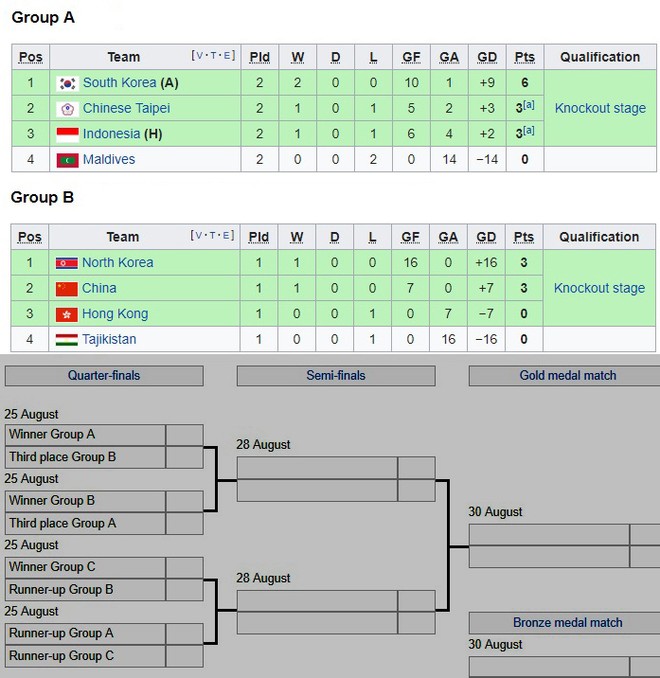The height and width of the screenshot is (678, 660).
Task: Click the Indonesia flag icon
Action: (67, 134)
